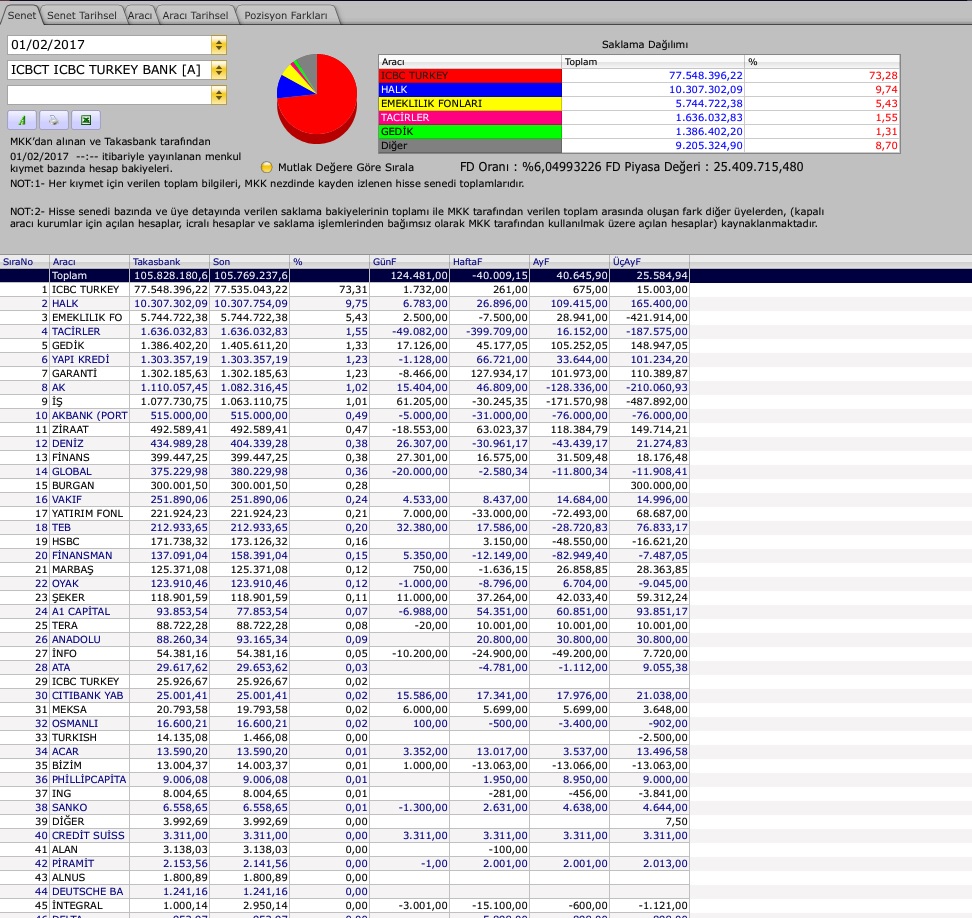Click HALK in the broker list
Viewport: 972px width, 918px height.
[65, 304]
